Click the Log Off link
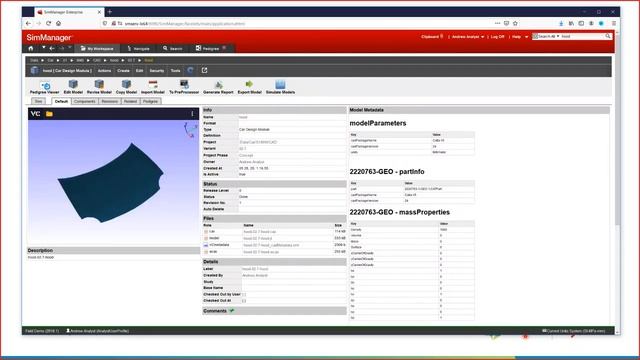Image resolution: width=640 pixels, height=360 pixels. click(498, 37)
